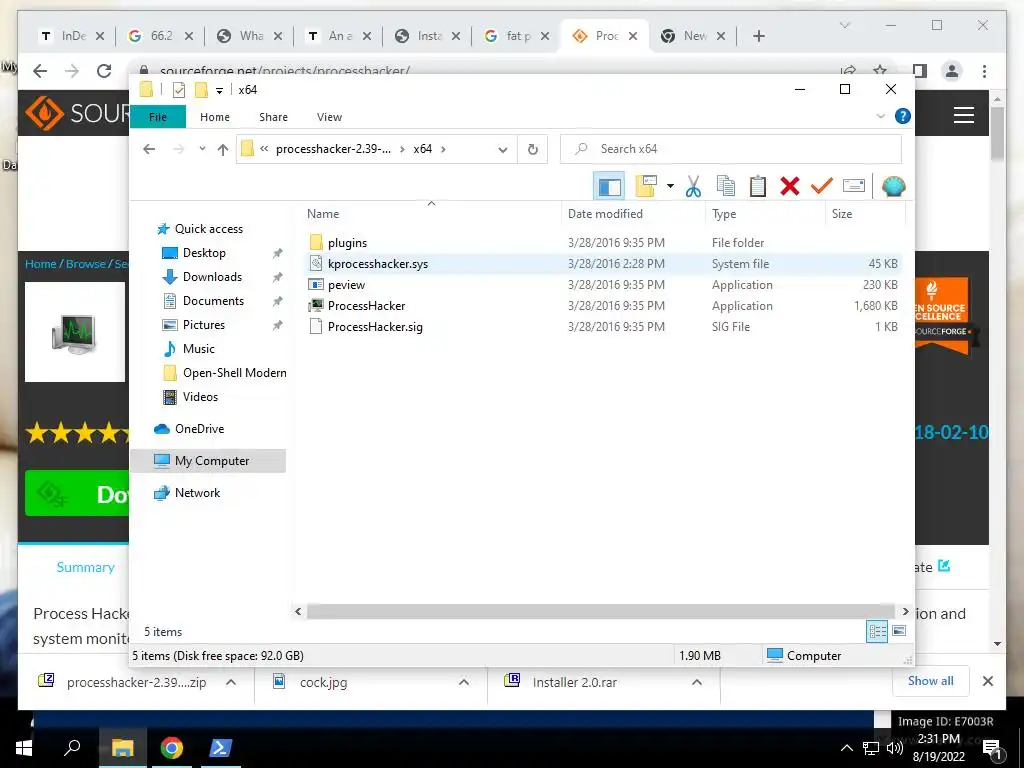The height and width of the screenshot is (768, 1024).
Task: Click Show all downloads in Chrome
Action: [x=930, y=681]
